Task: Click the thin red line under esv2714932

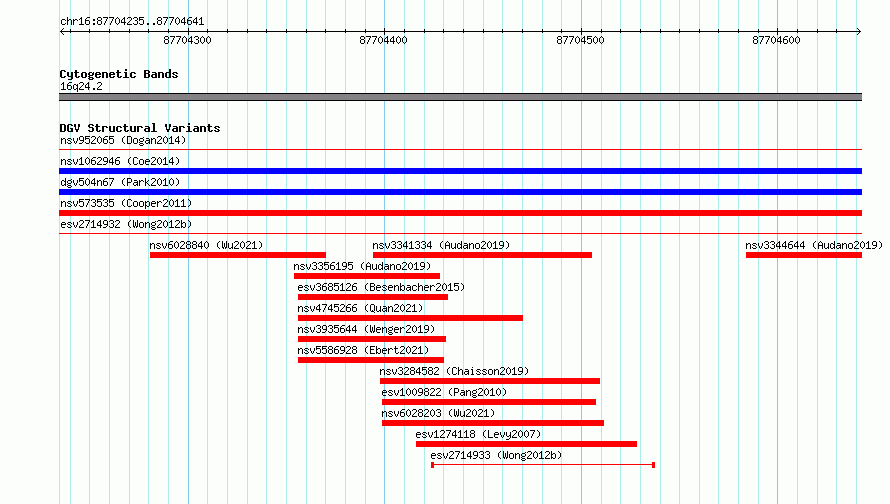Action: (x=460, y=233)
